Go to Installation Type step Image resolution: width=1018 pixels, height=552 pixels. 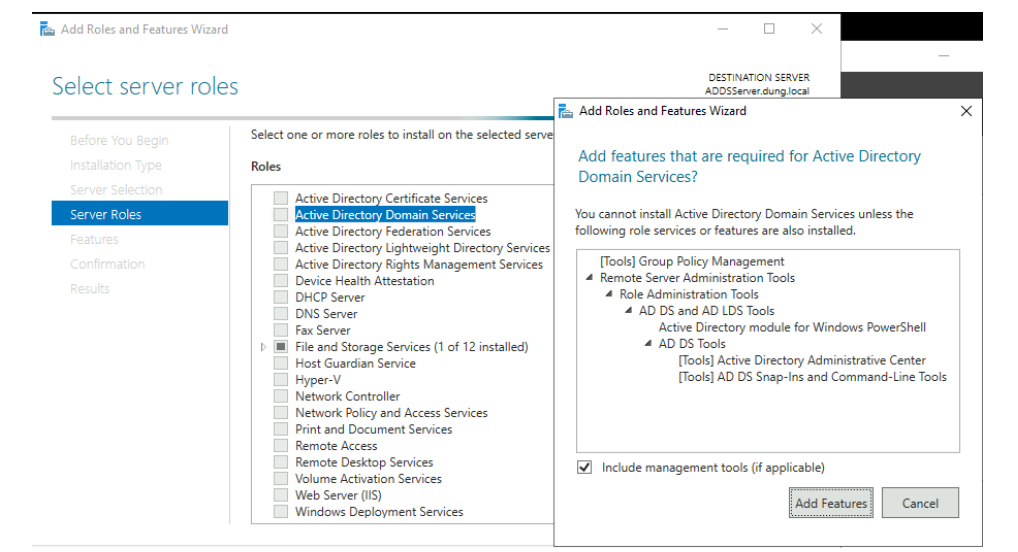(116, 165)
